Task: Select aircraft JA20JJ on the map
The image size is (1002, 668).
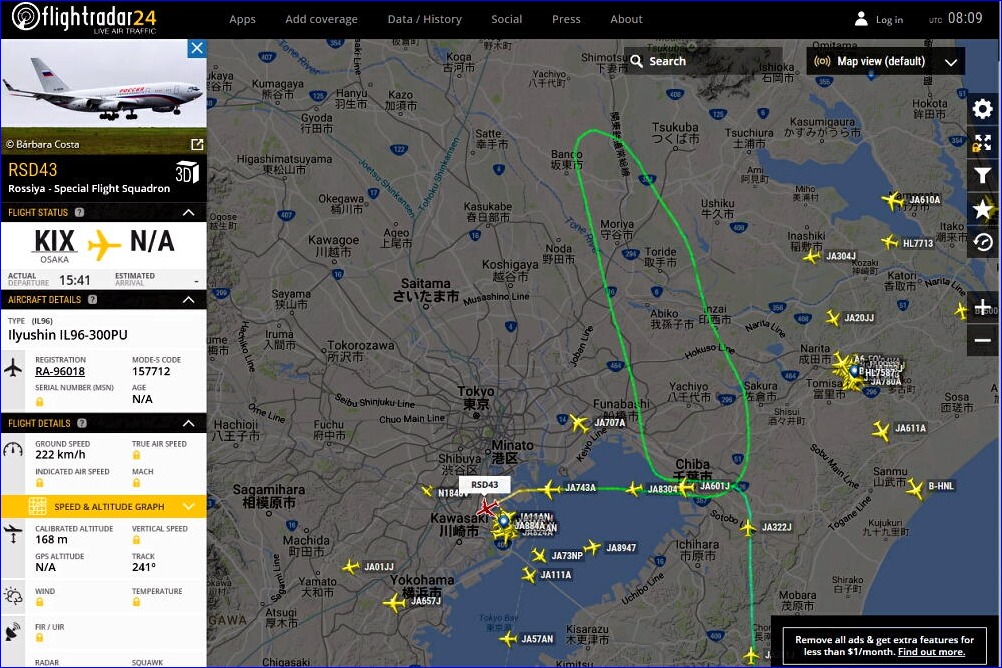Action: point(832,318)
